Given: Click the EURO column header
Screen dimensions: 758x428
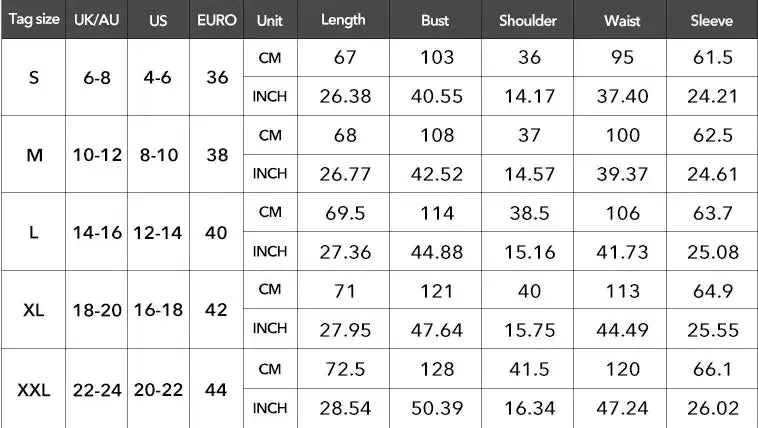Looking at the screenshot, I should [x=217, y=20].
